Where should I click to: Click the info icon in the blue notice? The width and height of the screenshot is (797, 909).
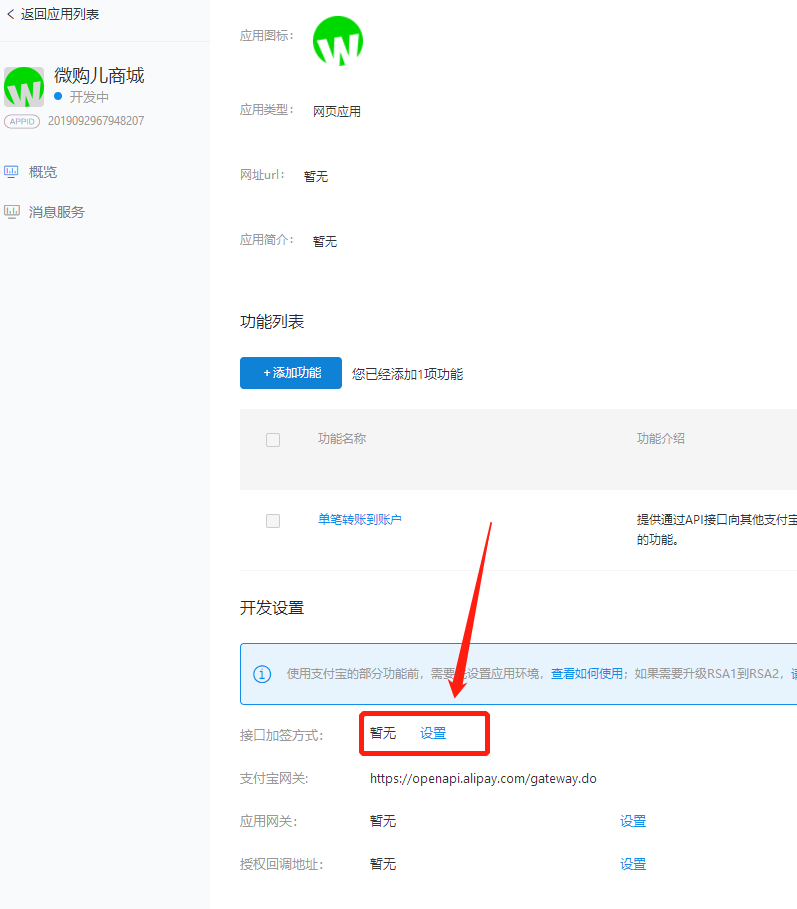coord(262,674)
